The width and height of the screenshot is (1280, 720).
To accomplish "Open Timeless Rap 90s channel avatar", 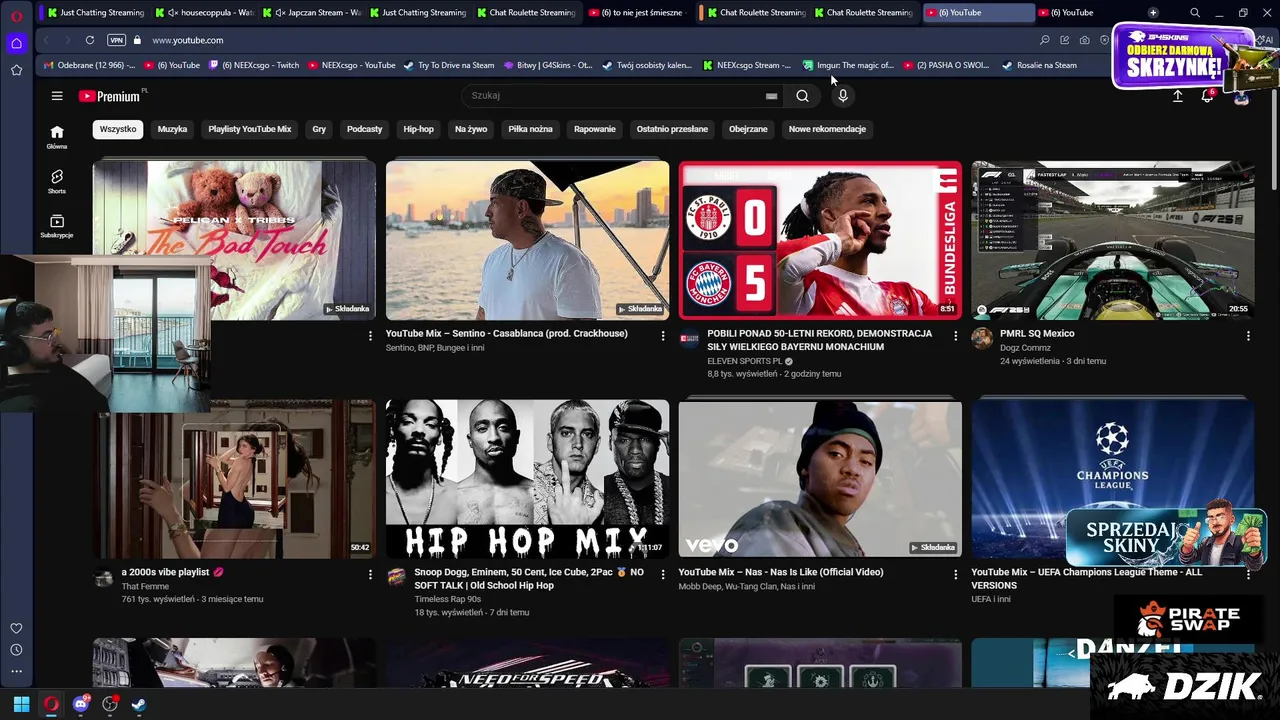I will click(396, 577).
